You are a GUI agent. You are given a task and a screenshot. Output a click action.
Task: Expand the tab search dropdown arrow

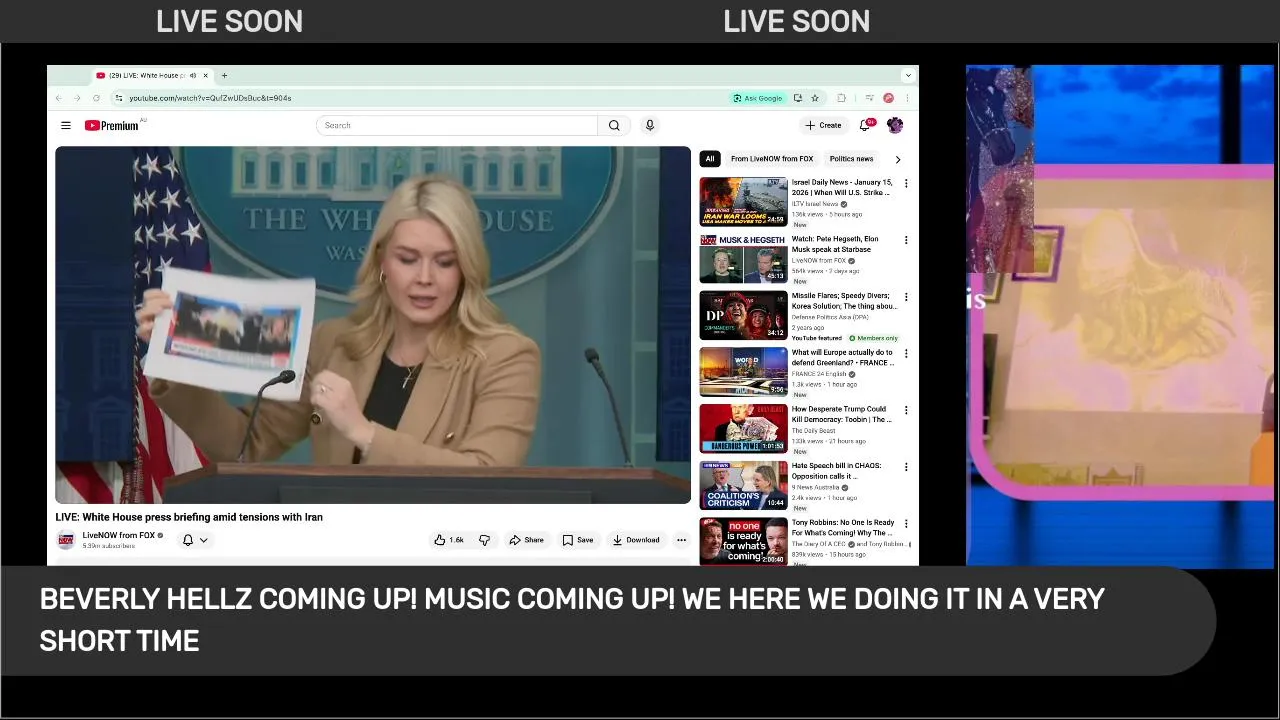point(908,76)
